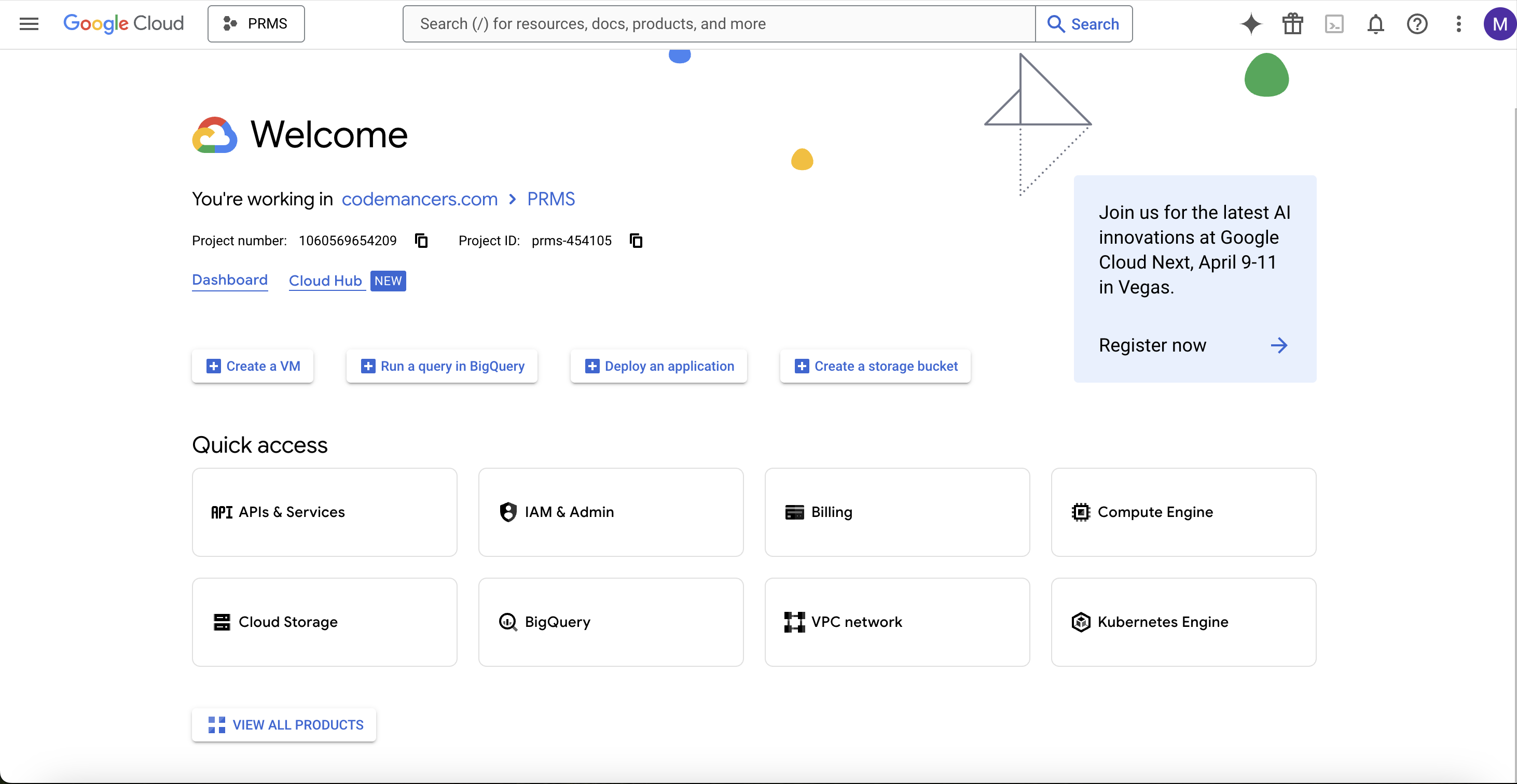Screen dimensions: 1517x784
Task: Create a VM
Action: [x=252, y=366]
